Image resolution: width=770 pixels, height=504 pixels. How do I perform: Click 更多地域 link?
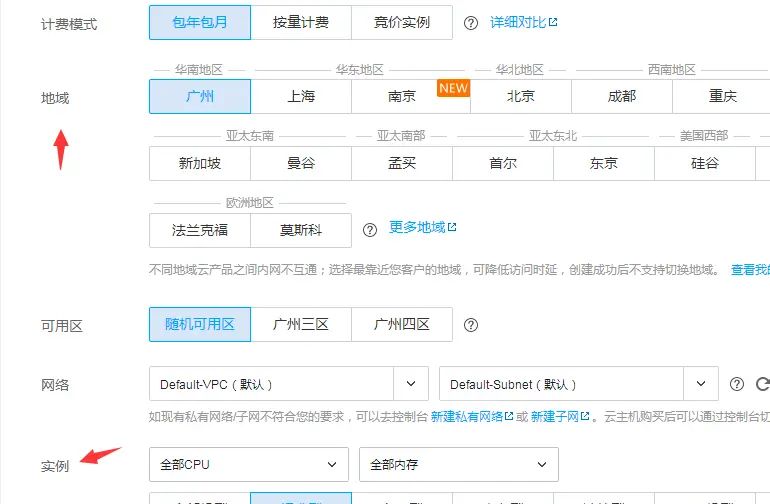point(422,228)
